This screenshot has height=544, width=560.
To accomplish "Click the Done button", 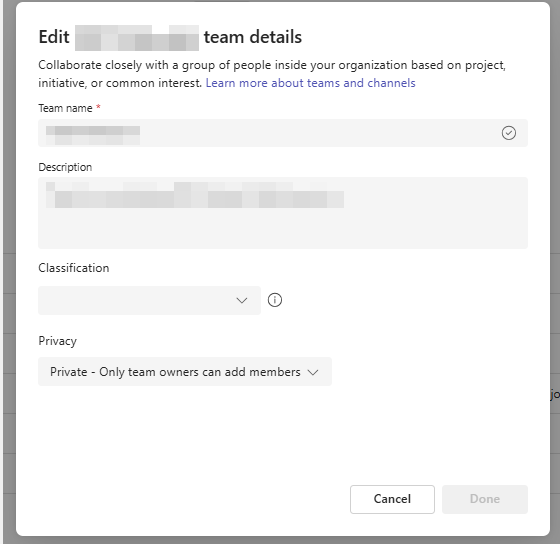I will pos(485,499).
